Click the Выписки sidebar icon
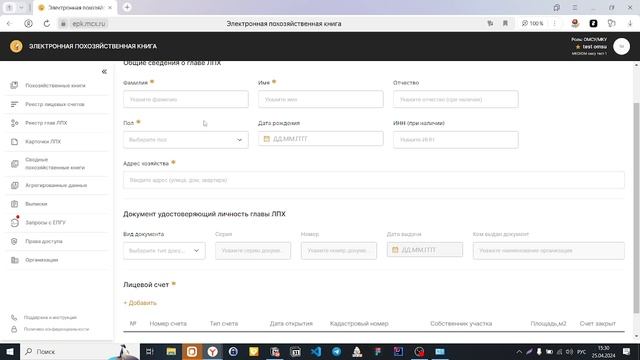 (14, 204)
